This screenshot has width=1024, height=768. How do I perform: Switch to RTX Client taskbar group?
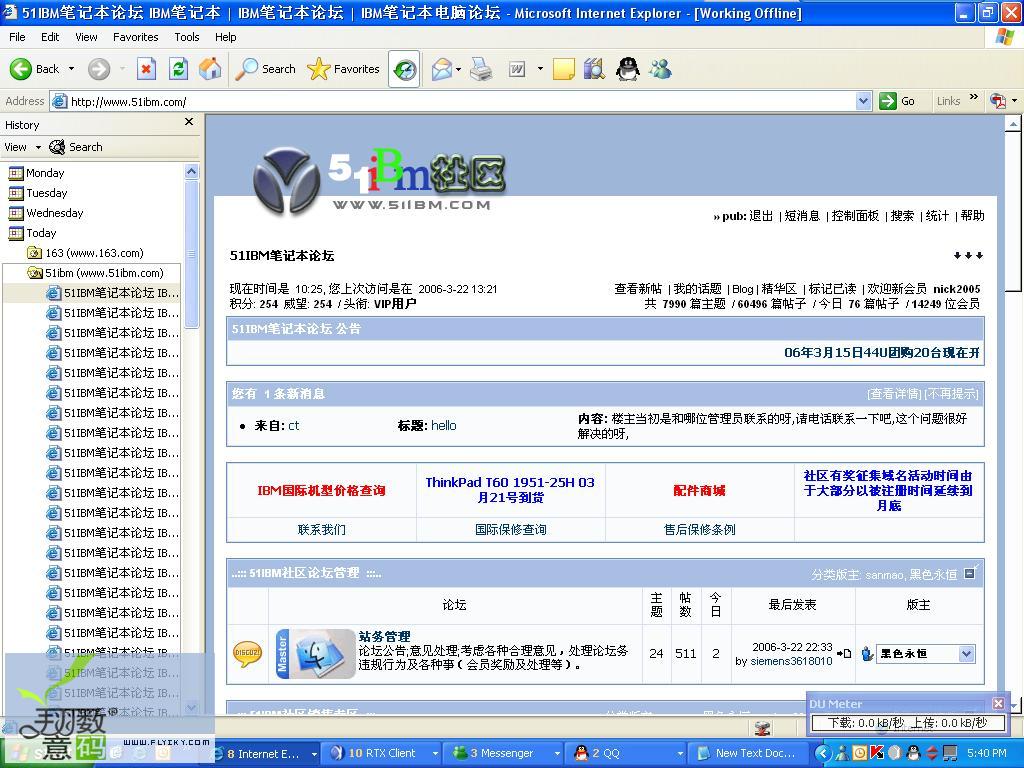click(383, 753)
